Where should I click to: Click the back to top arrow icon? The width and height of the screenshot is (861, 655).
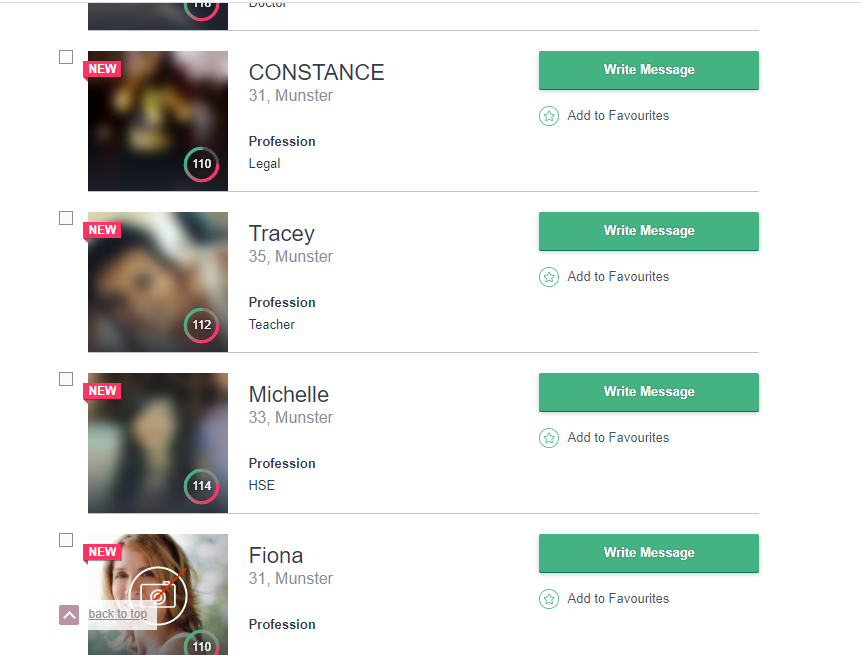tap(69, 615)
